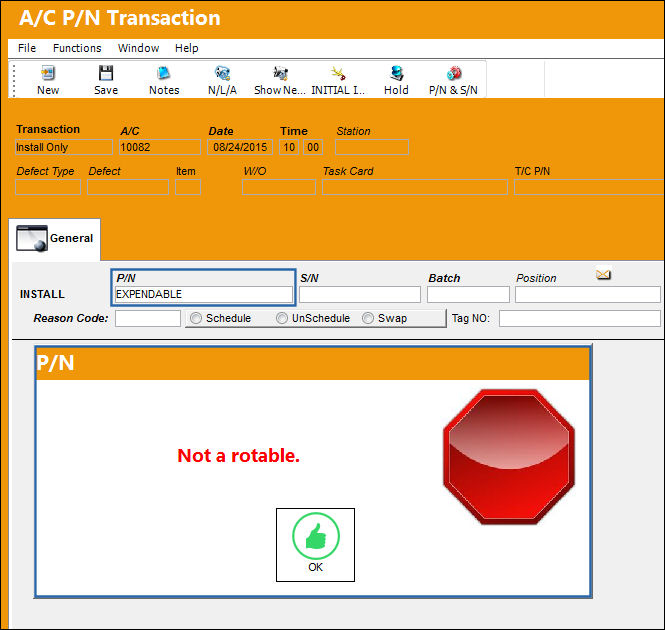Select the UnSchedule radio button
This screenshot has width=665, height=630.
tap(282, 318)
